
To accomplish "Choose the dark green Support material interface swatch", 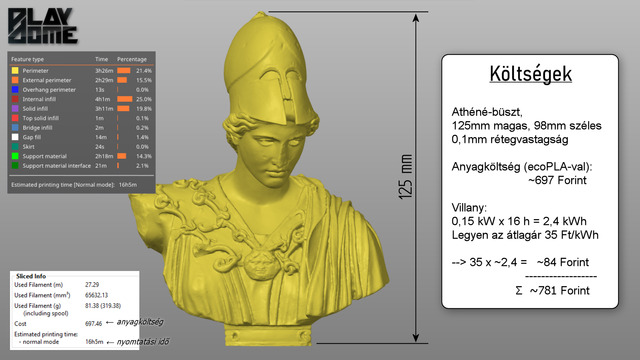I will tap(15, 166).
